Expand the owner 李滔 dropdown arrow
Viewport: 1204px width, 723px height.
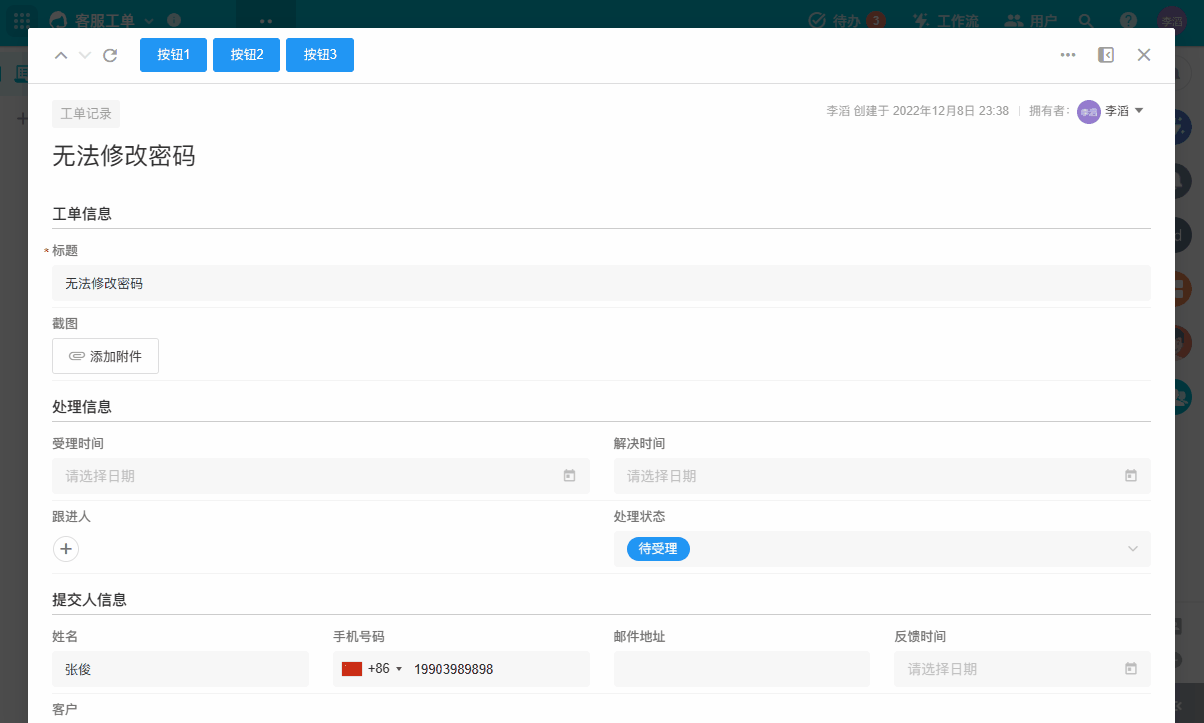pyautogui.click(x=1139, y=111)
